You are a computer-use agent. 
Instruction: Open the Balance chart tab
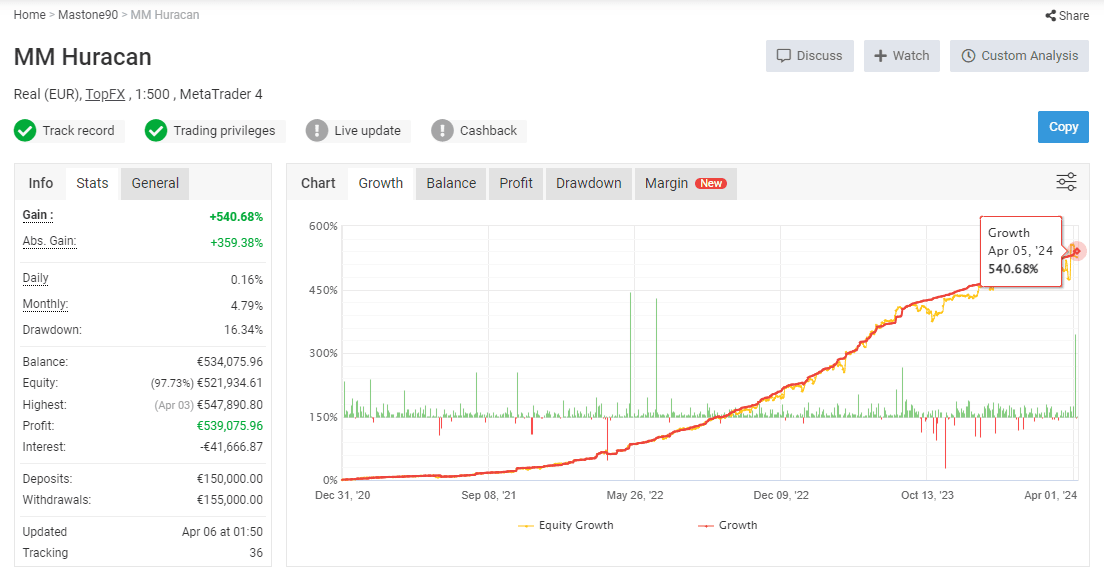(451, 183)
